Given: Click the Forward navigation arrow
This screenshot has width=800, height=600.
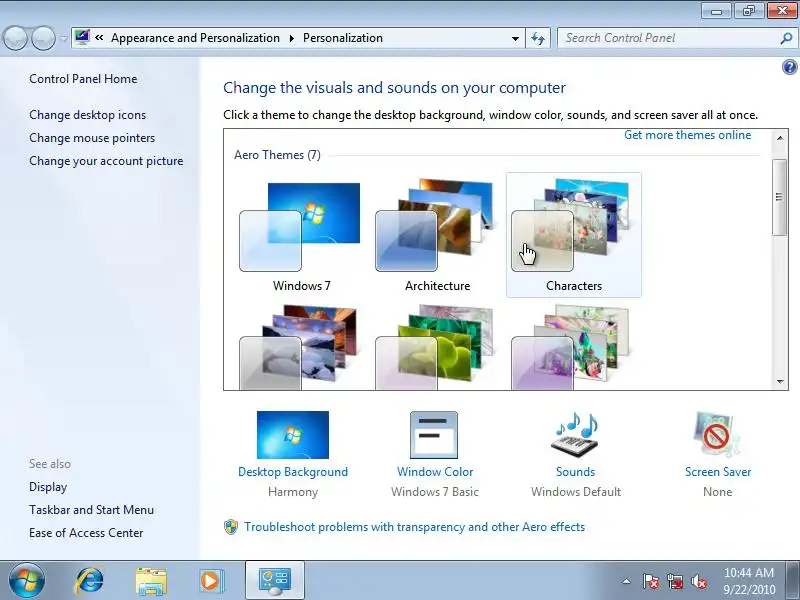Looking at the screenshot, I should point(43,38).
